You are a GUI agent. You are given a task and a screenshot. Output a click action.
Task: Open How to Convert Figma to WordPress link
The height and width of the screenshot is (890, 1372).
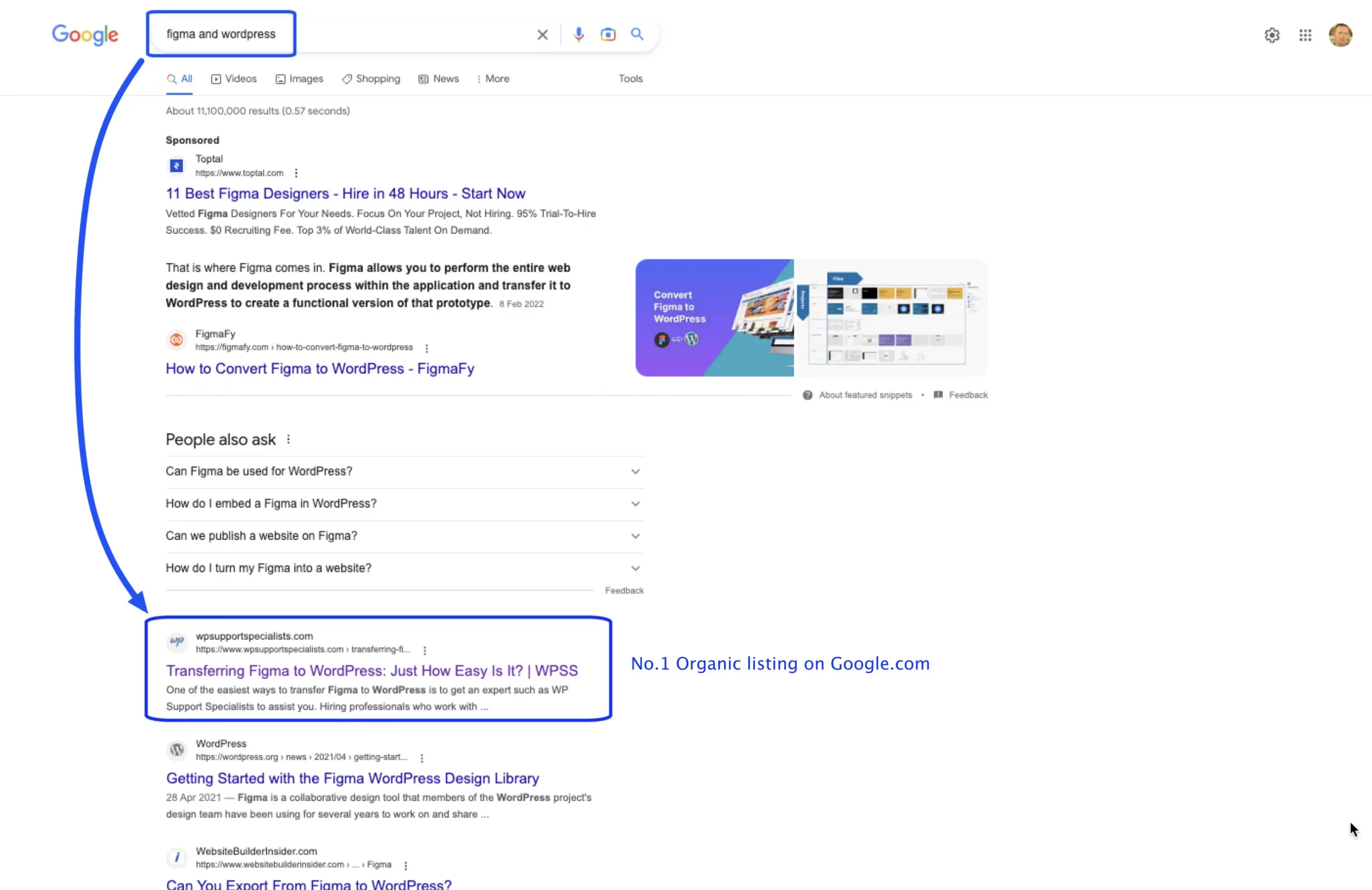click(x=320, y=368)
